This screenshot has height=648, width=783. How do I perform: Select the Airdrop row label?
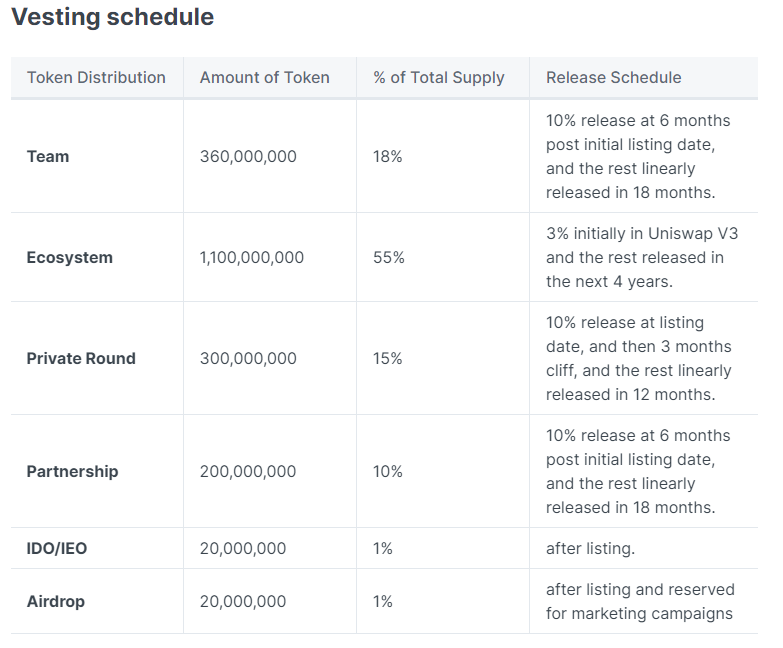click(x=56, y=601)
